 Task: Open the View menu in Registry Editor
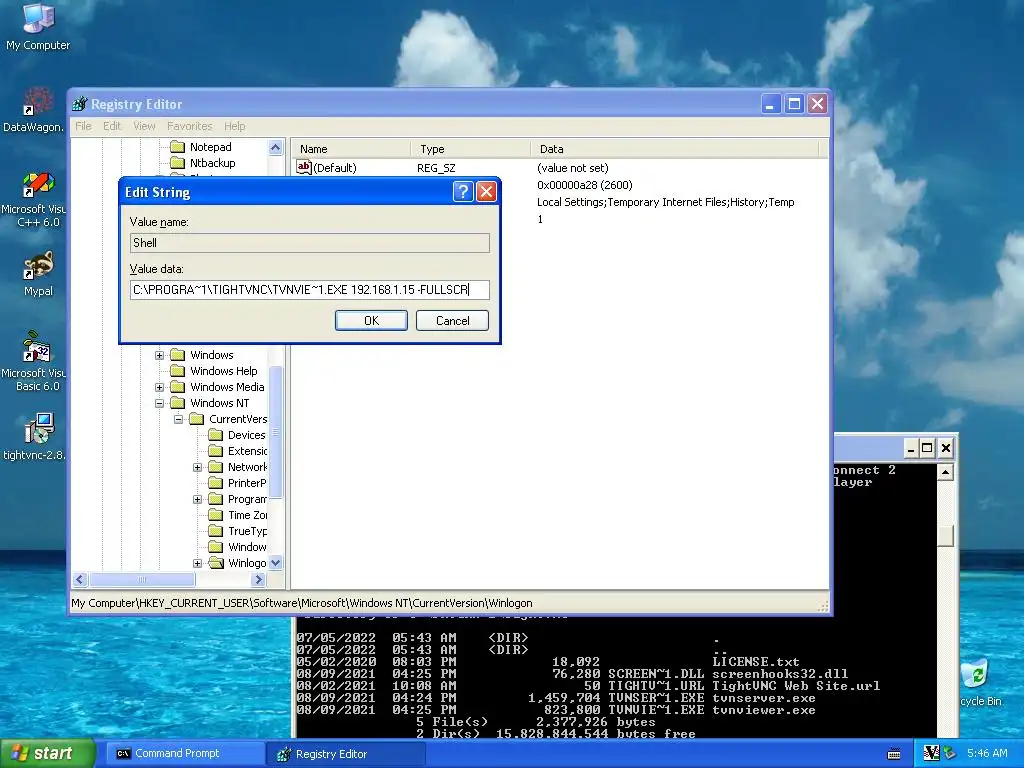(x=144, y=126)
